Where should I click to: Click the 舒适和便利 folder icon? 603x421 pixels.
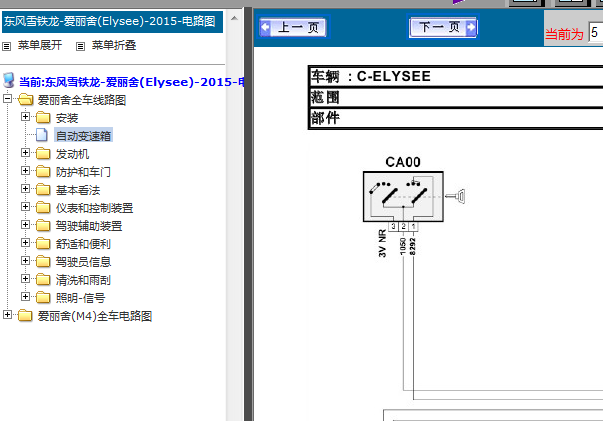click(43, 243)
